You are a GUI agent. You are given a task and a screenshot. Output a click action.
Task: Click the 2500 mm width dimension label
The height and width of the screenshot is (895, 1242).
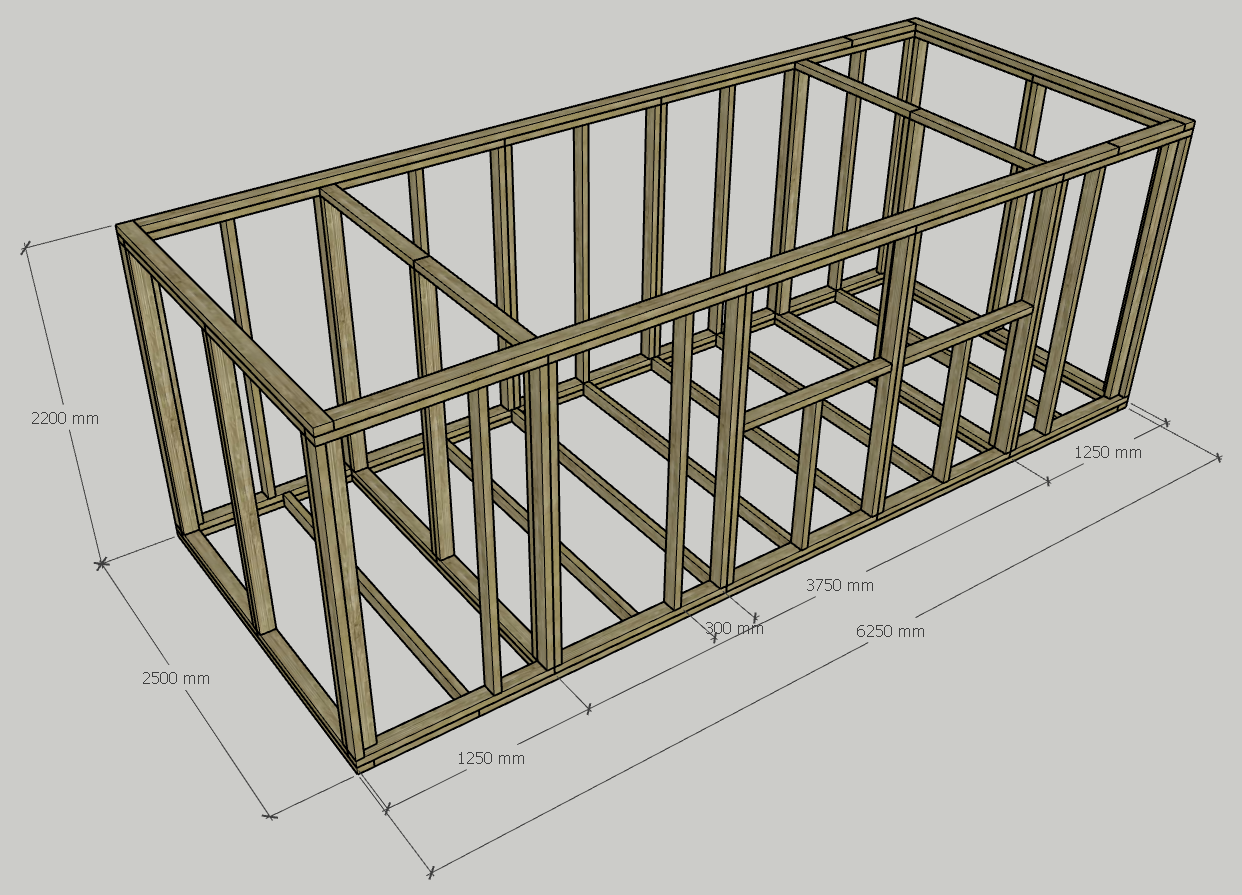click(x=176, y=678)
